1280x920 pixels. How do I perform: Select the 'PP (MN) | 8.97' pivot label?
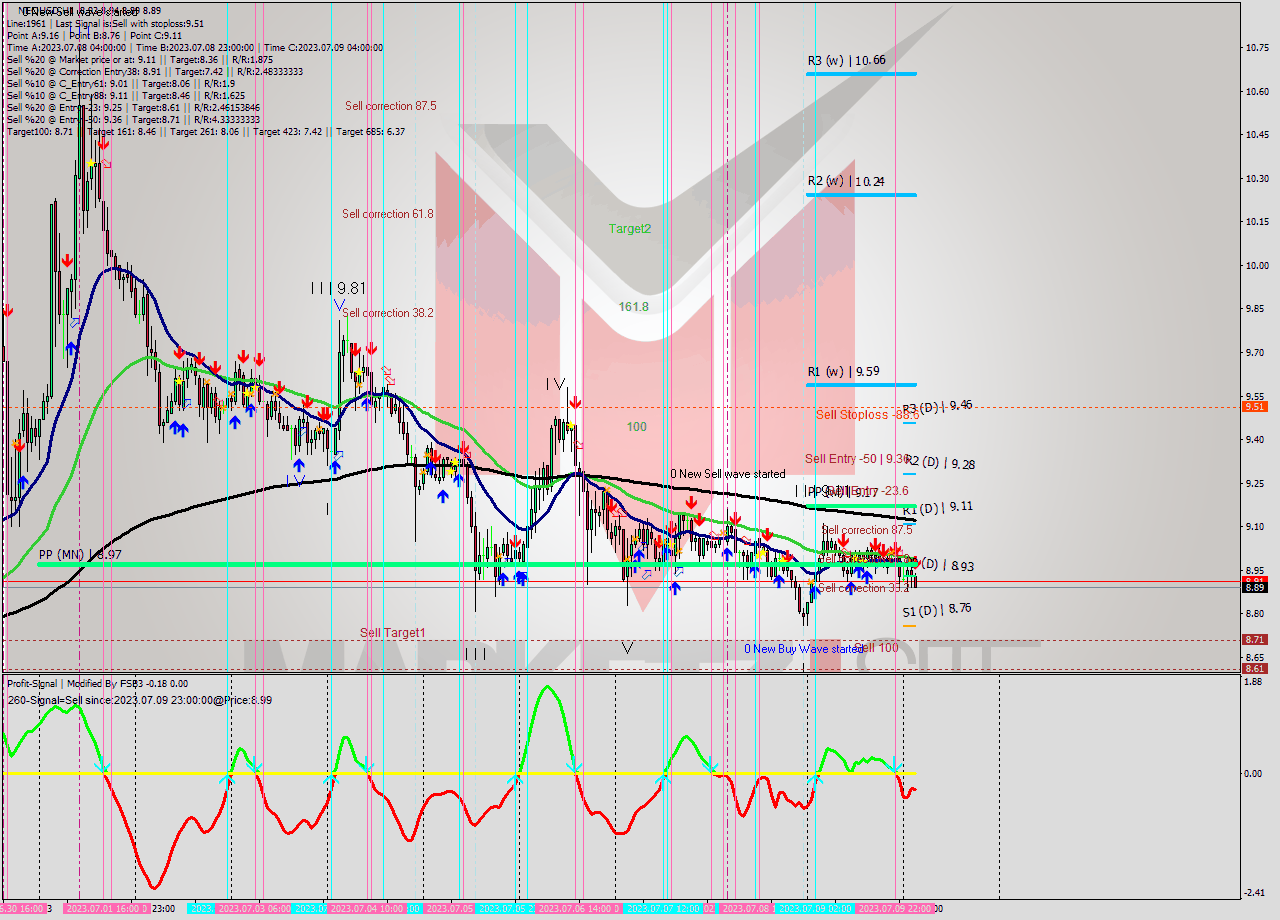80,554
